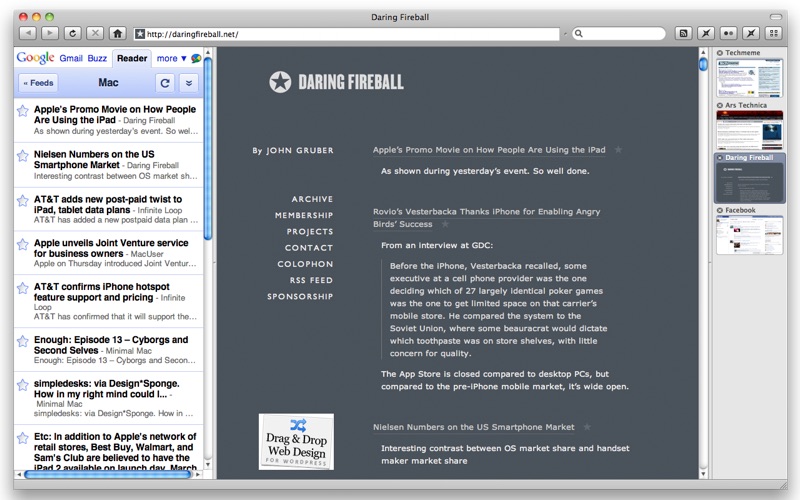800x500 pixels.
Task: Switch to the Gmail tab
Action: (x=71, y=58)
